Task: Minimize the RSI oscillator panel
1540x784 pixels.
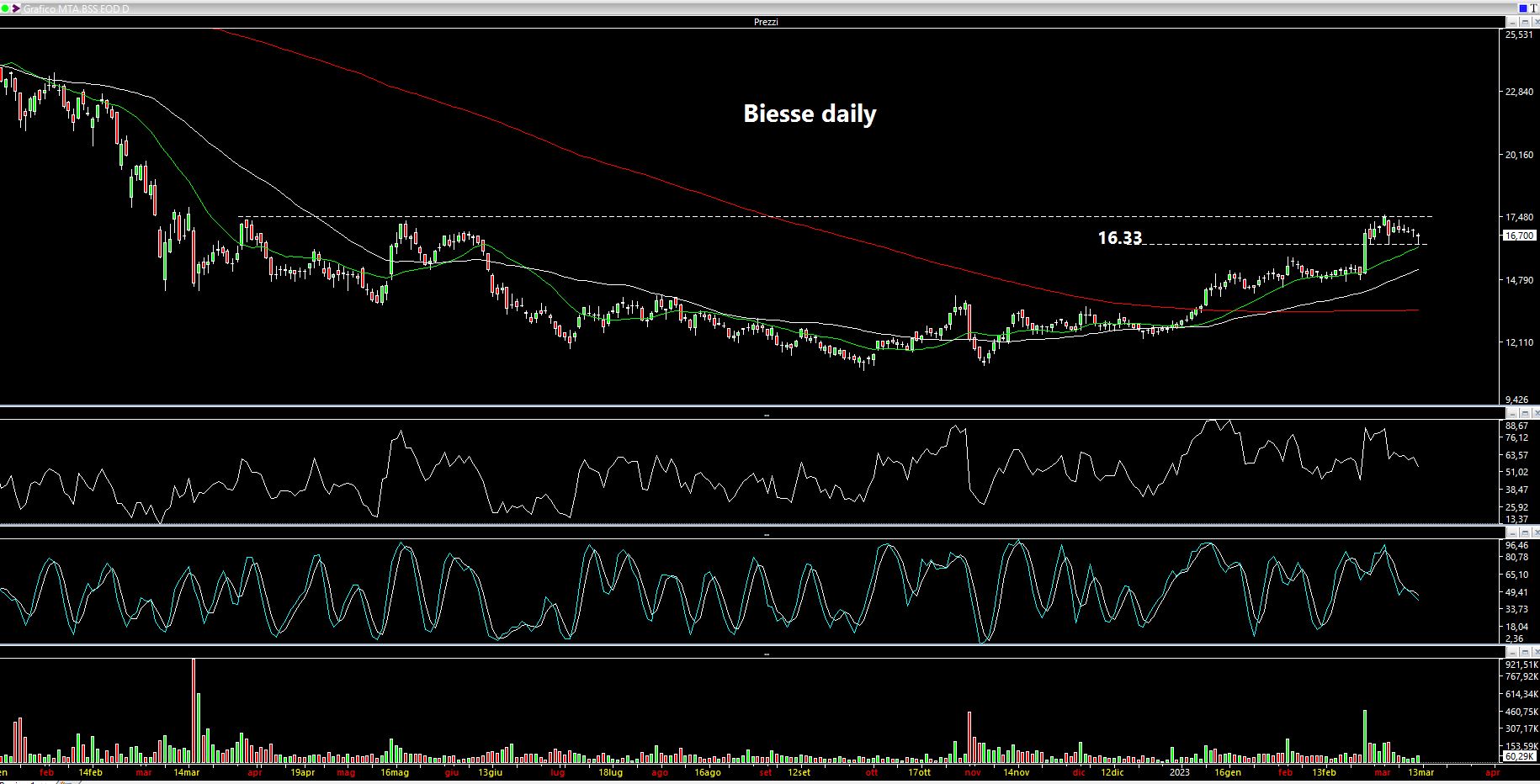Action: pos(1512,413)
